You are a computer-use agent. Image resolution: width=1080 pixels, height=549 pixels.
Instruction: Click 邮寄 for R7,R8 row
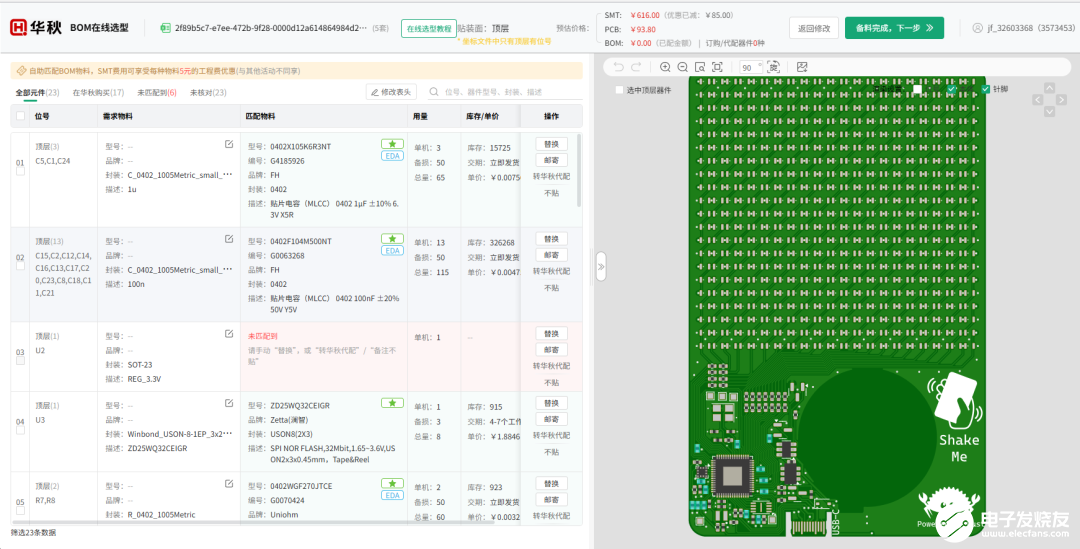coord(552,499)
